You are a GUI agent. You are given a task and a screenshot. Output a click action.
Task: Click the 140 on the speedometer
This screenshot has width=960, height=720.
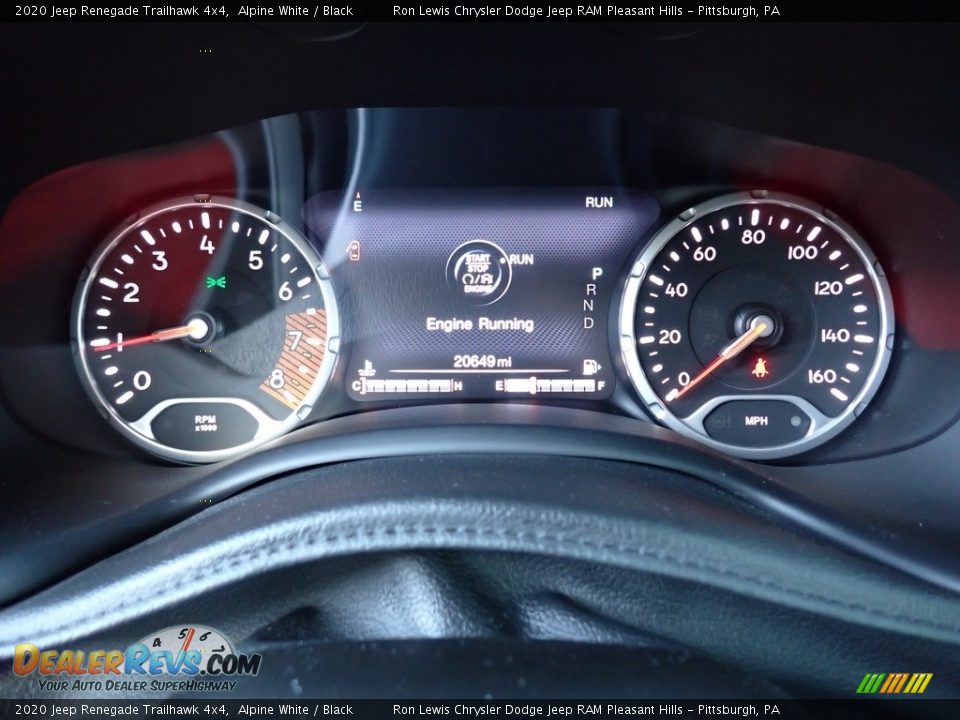pyautogui.click(x=835, y=335)
